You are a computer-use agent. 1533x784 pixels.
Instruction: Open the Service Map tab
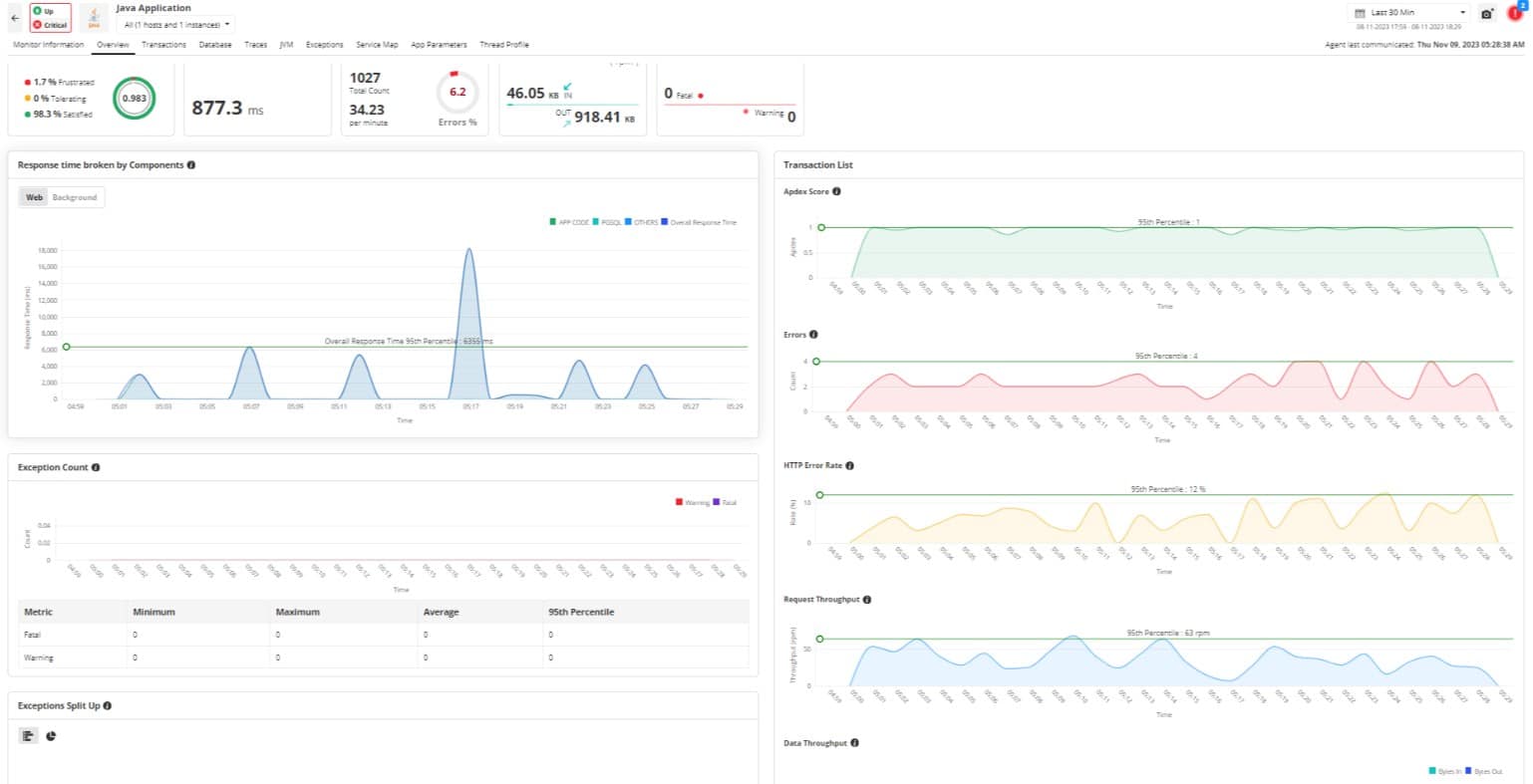point(377,45)
